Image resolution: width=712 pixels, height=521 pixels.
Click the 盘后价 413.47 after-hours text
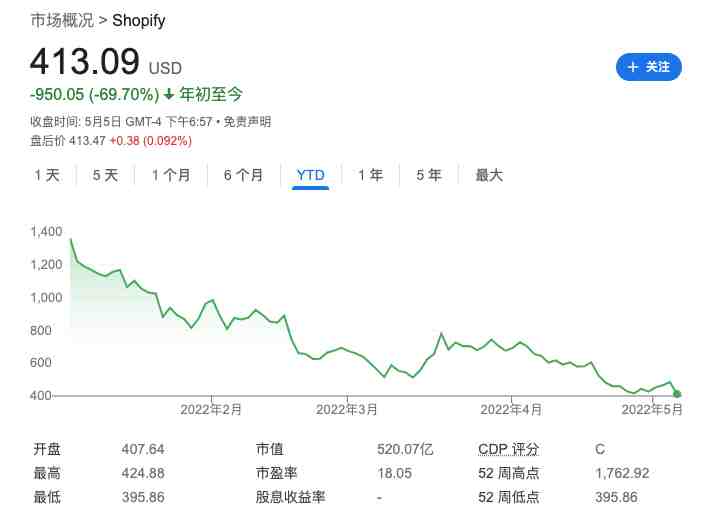click(x=68, y=141)
